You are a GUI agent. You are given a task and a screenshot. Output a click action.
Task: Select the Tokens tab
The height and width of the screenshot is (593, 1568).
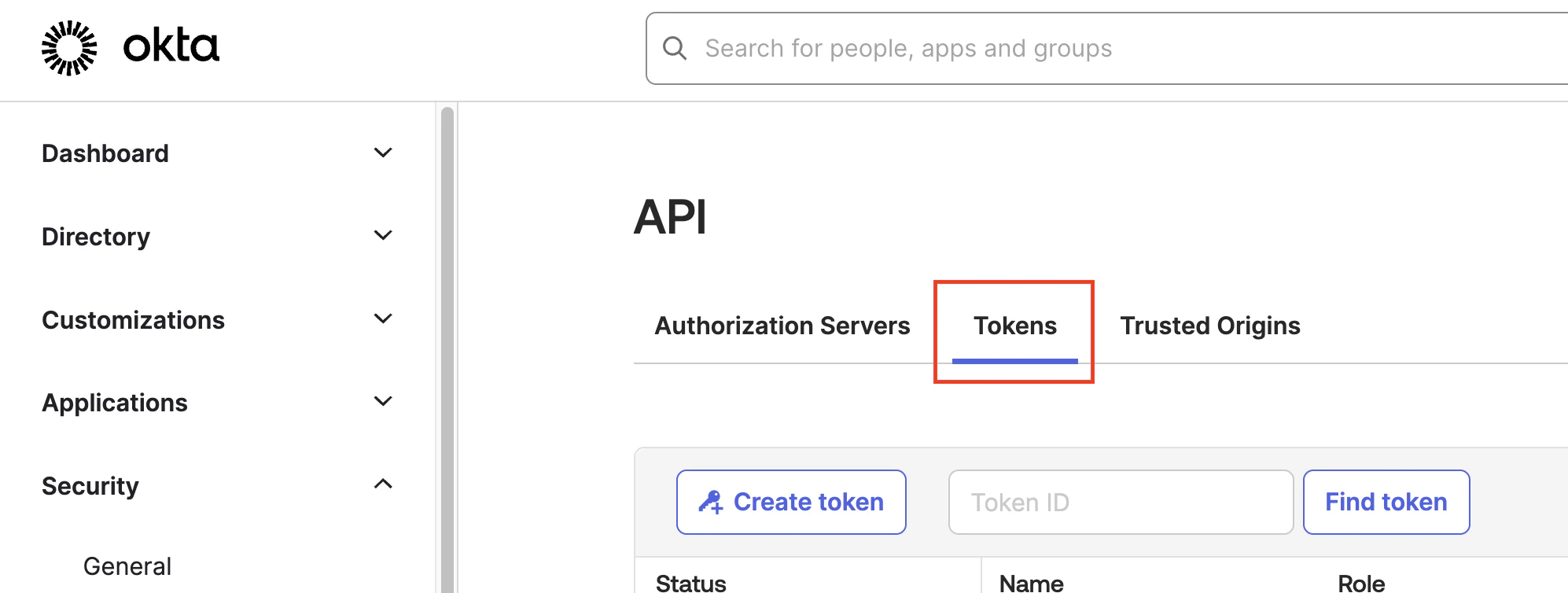[1015, 326]
